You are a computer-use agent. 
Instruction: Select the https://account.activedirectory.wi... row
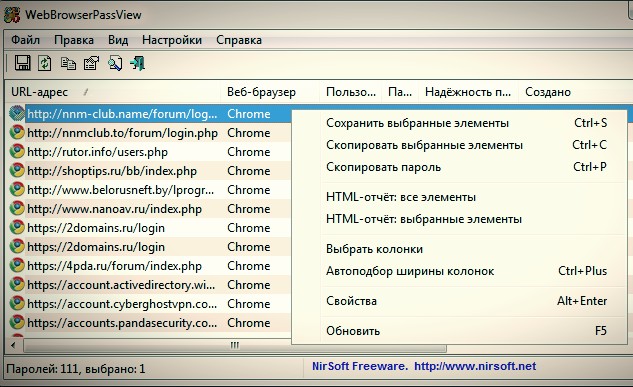pos(121,284)
